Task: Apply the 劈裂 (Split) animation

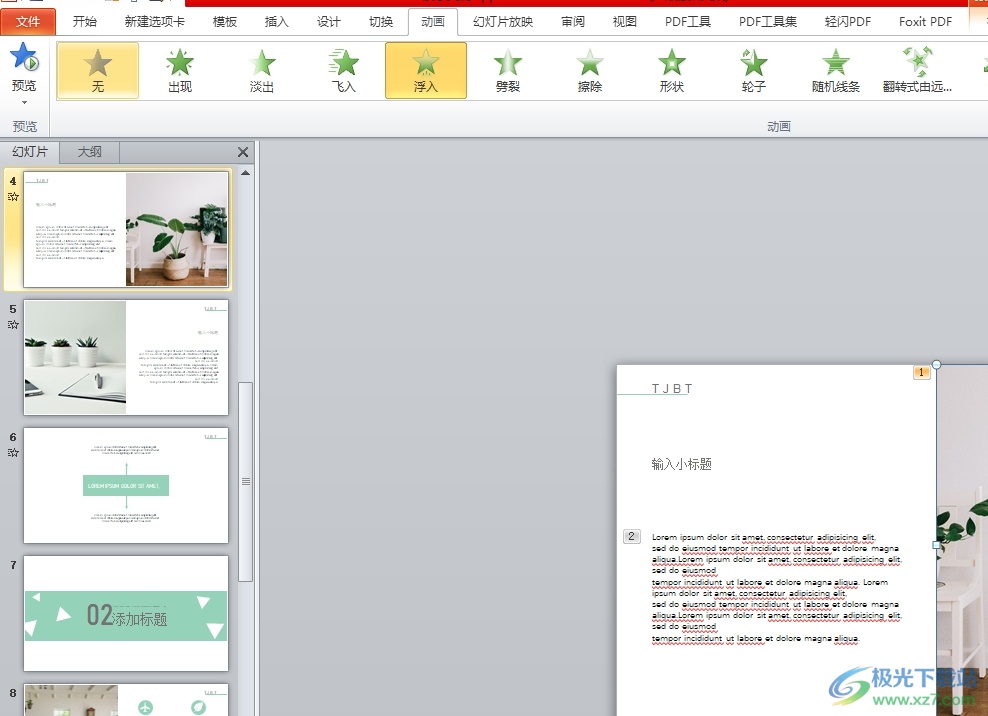Action: point(508,70)
